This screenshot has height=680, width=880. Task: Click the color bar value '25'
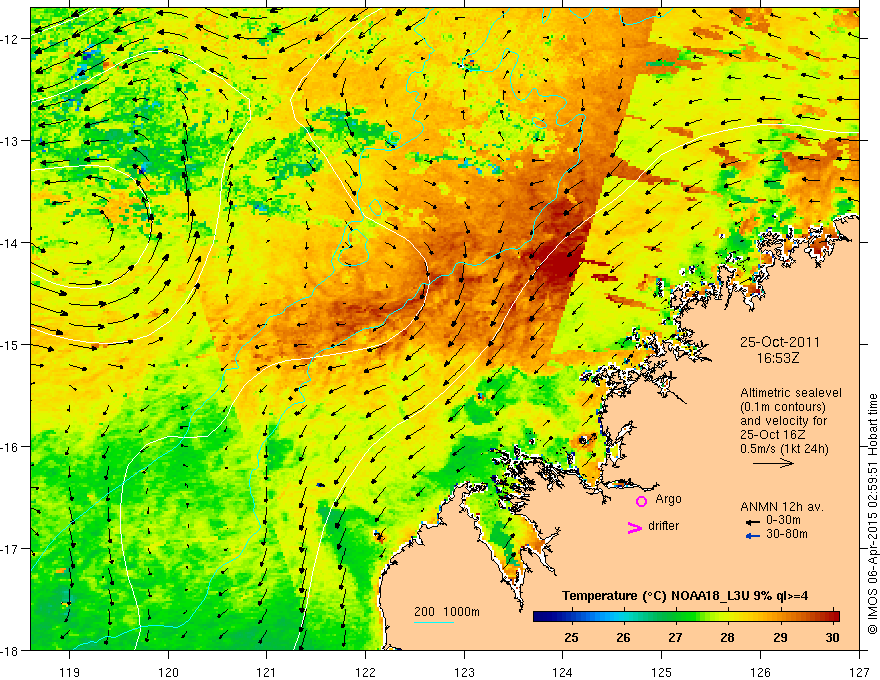click(571, 637)
